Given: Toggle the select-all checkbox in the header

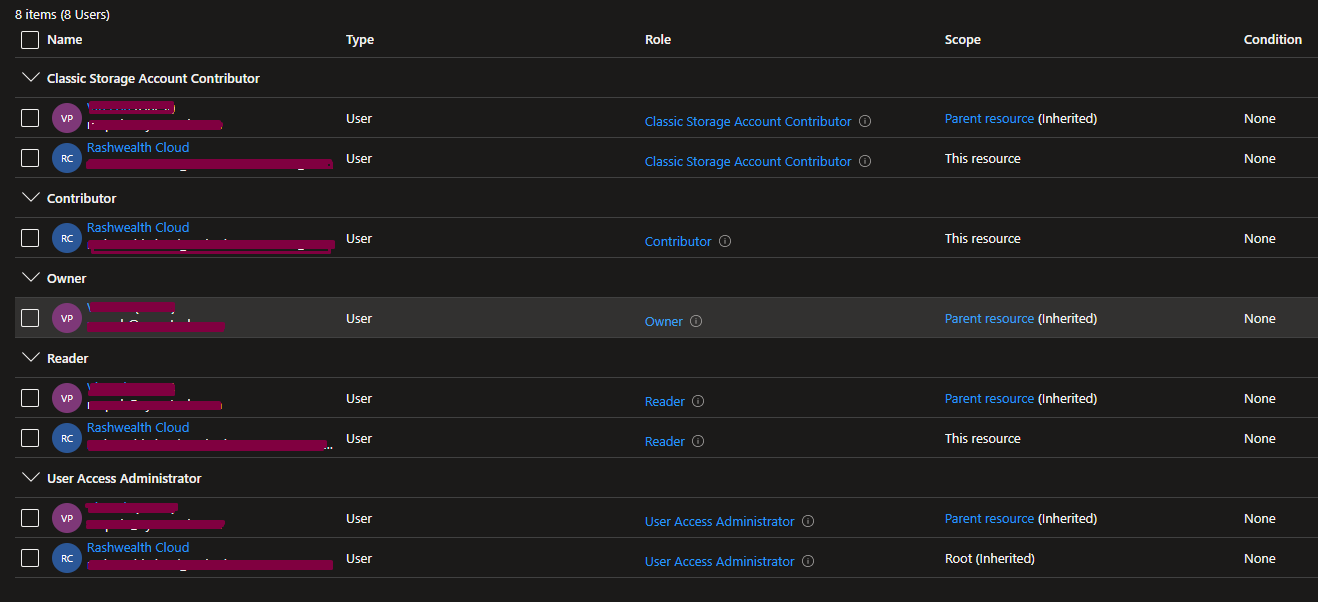Looking at the screenshot, I should pos(30,40).
